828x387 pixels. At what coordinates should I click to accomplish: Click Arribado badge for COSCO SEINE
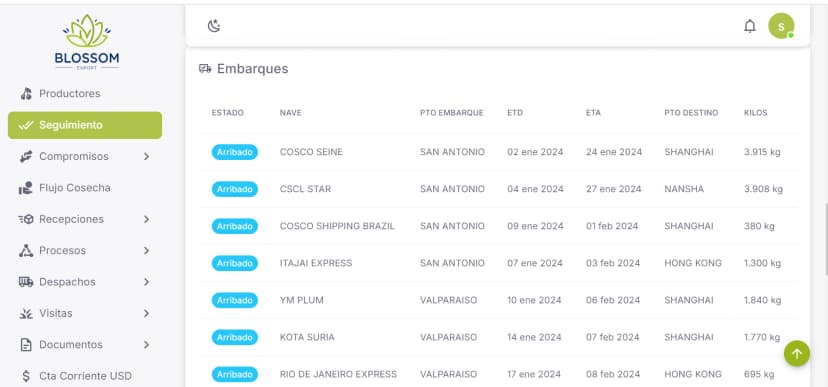(235, 152)
